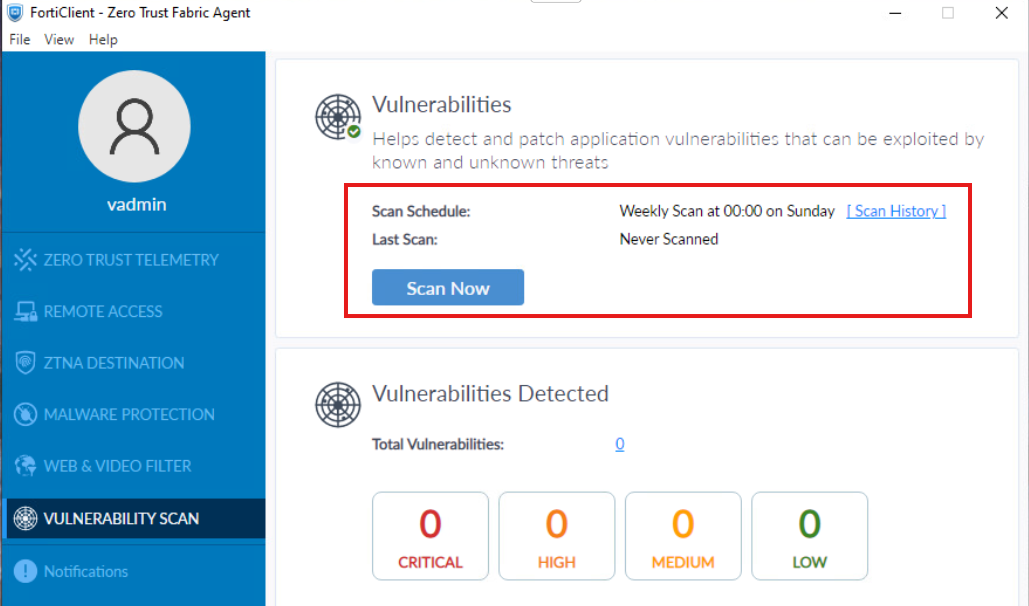Open the Scan History link
The height and width of the screenshot is (606, 1029).
896,211
